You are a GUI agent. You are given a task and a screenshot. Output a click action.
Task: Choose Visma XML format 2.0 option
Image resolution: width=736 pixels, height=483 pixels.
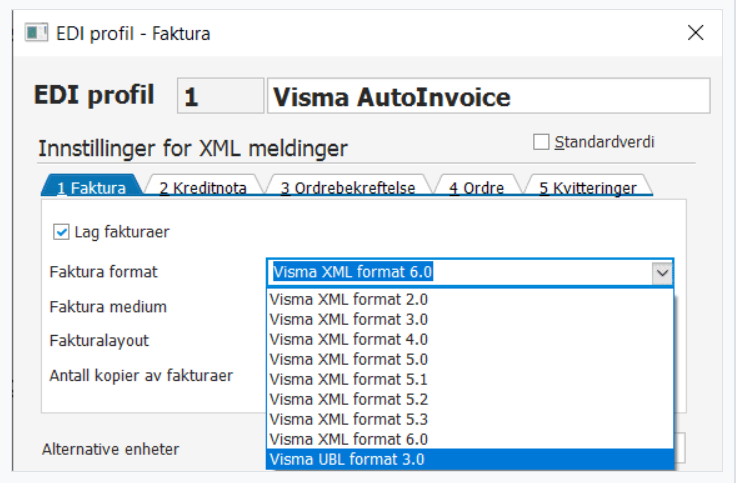[x=349, y=299]
